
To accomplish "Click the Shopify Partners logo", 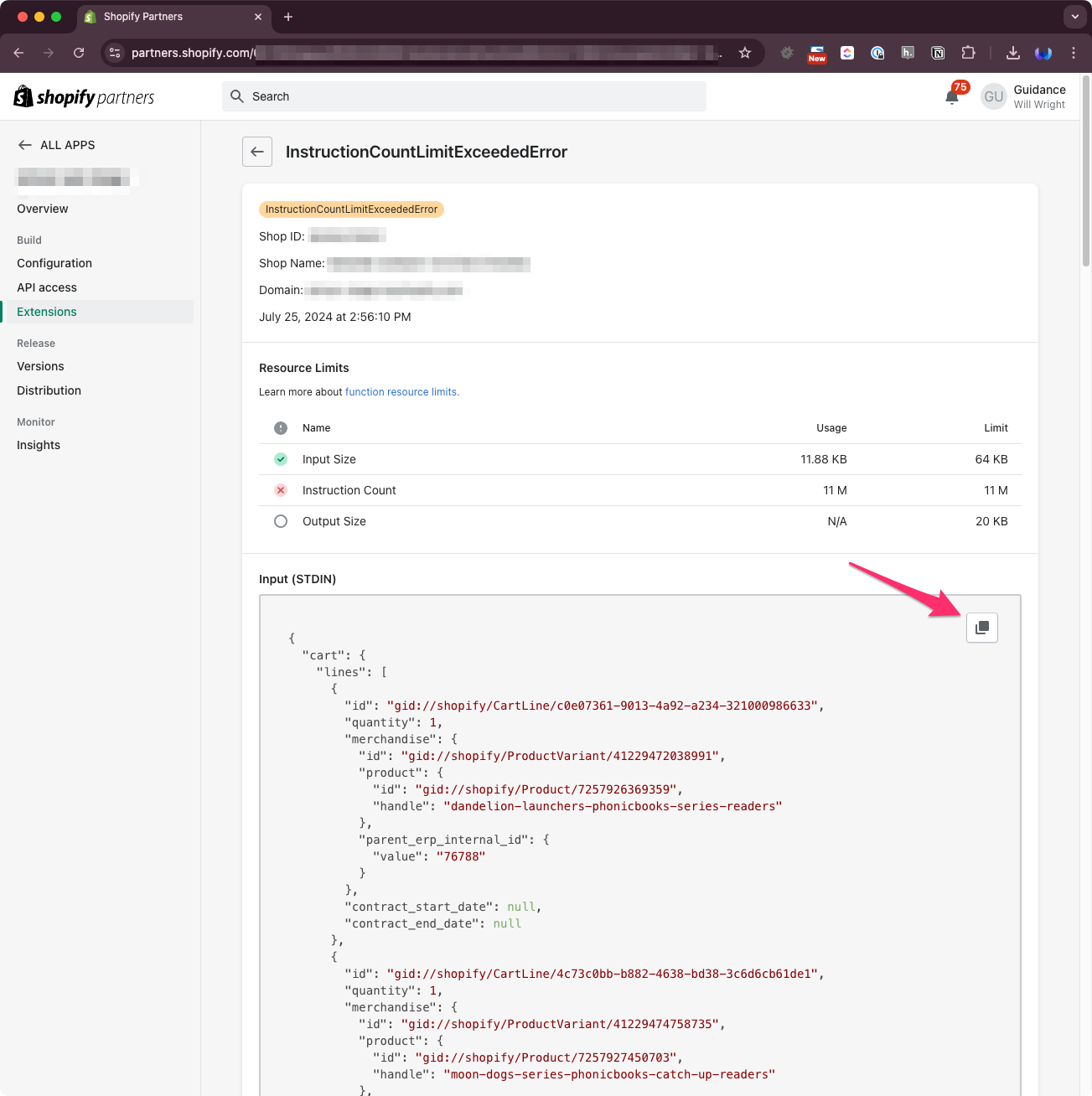I will [x=84, y=97].
